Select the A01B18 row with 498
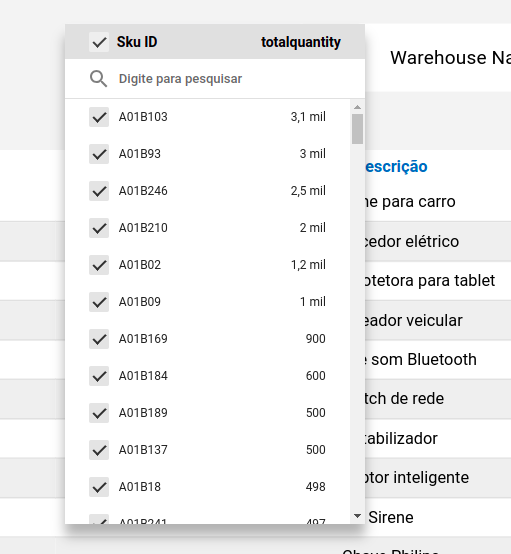This screenshot has height=554, width=511. tap(207, 487)
